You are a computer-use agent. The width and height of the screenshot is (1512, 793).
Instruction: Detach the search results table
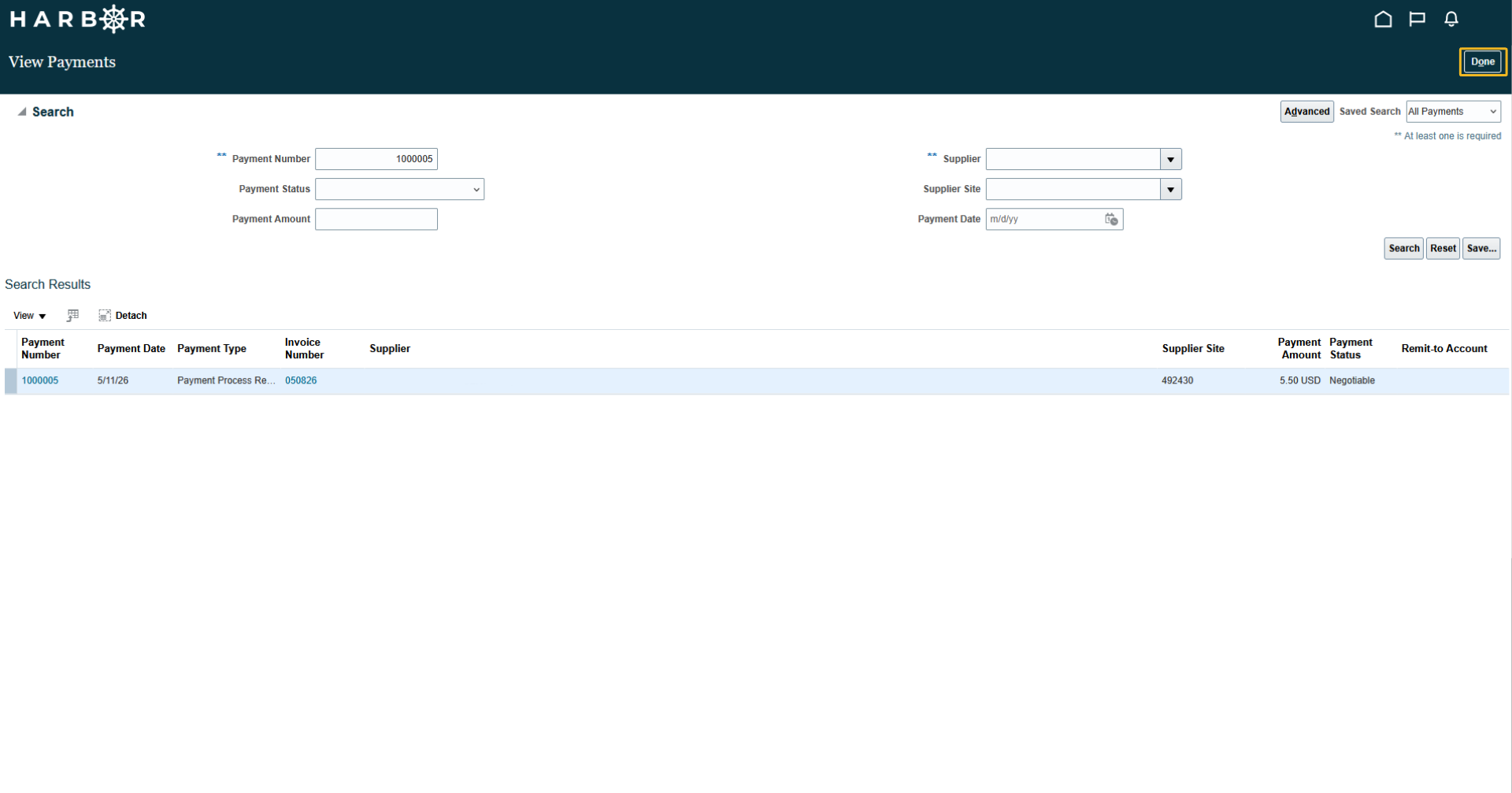coord(122,316)
